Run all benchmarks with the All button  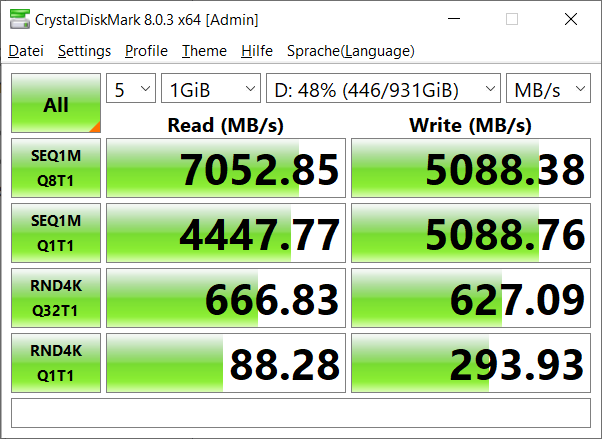(x=56, y=103)
